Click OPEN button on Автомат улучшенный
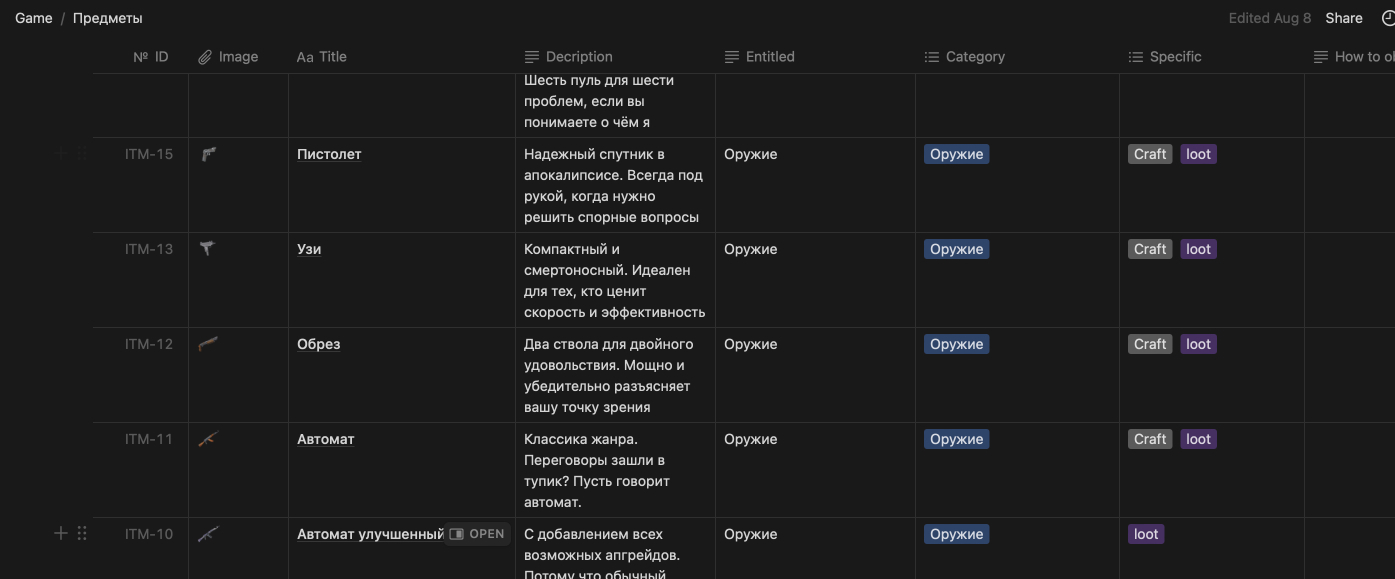Image resolution: width=1395 pixels, height=579 pixels. [477, 534]
